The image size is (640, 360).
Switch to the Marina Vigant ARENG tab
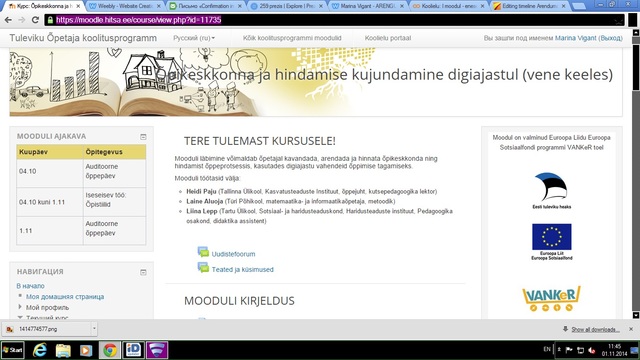(x=367, y=6)
